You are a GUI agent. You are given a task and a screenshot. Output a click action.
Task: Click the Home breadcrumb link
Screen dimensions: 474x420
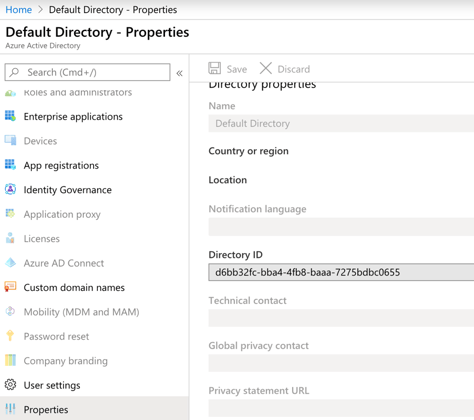[x=18, y=10]
